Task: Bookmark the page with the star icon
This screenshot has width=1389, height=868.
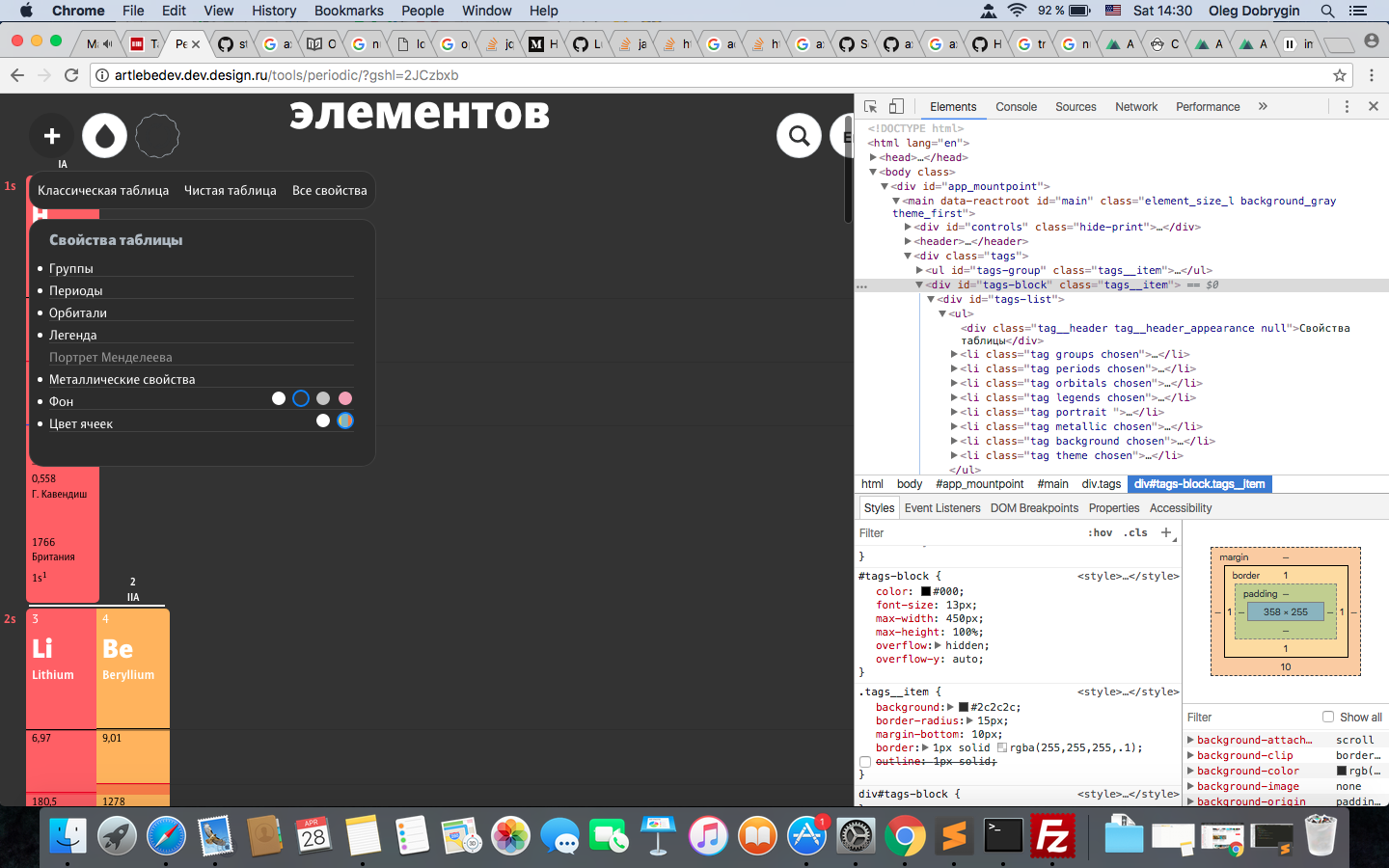Action: (x=1339, y=75)
